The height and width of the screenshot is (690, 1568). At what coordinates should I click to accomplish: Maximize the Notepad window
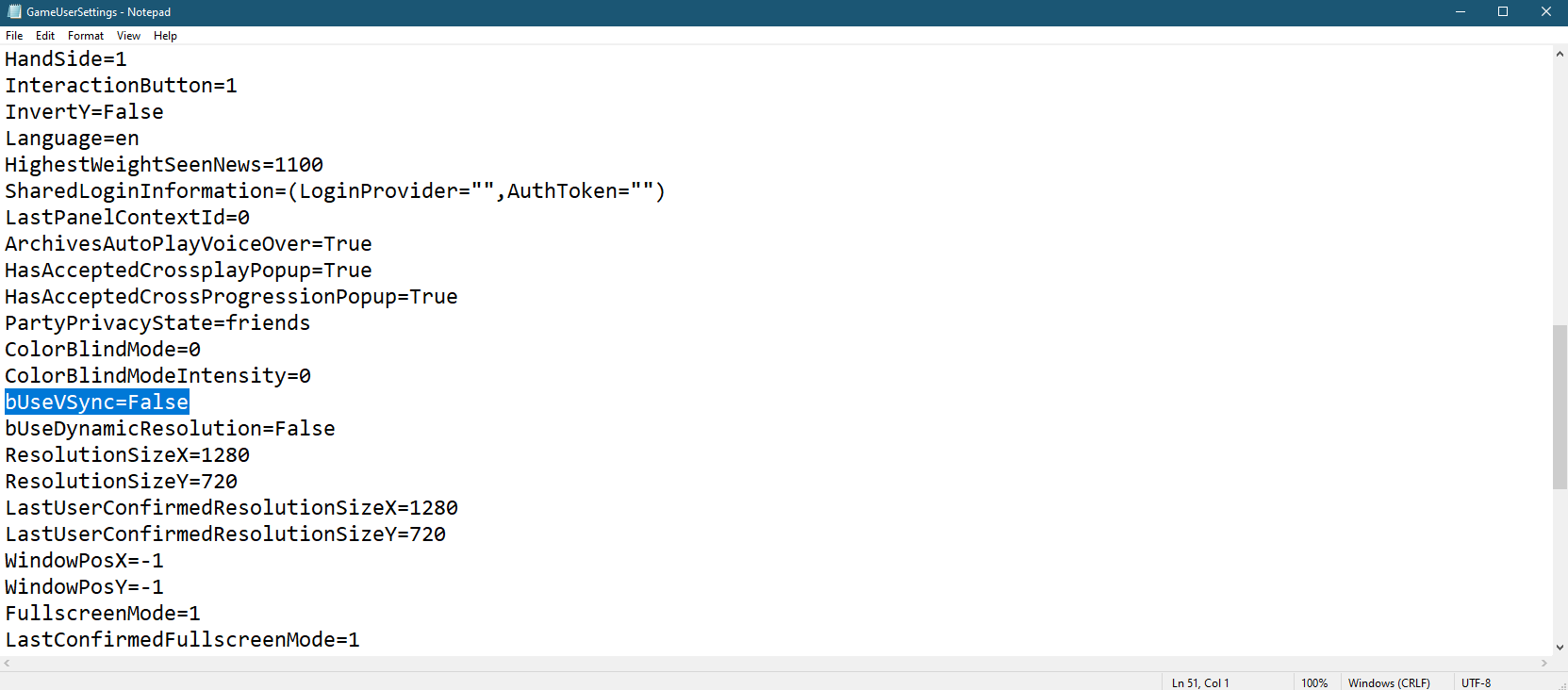pos(1503,12)
